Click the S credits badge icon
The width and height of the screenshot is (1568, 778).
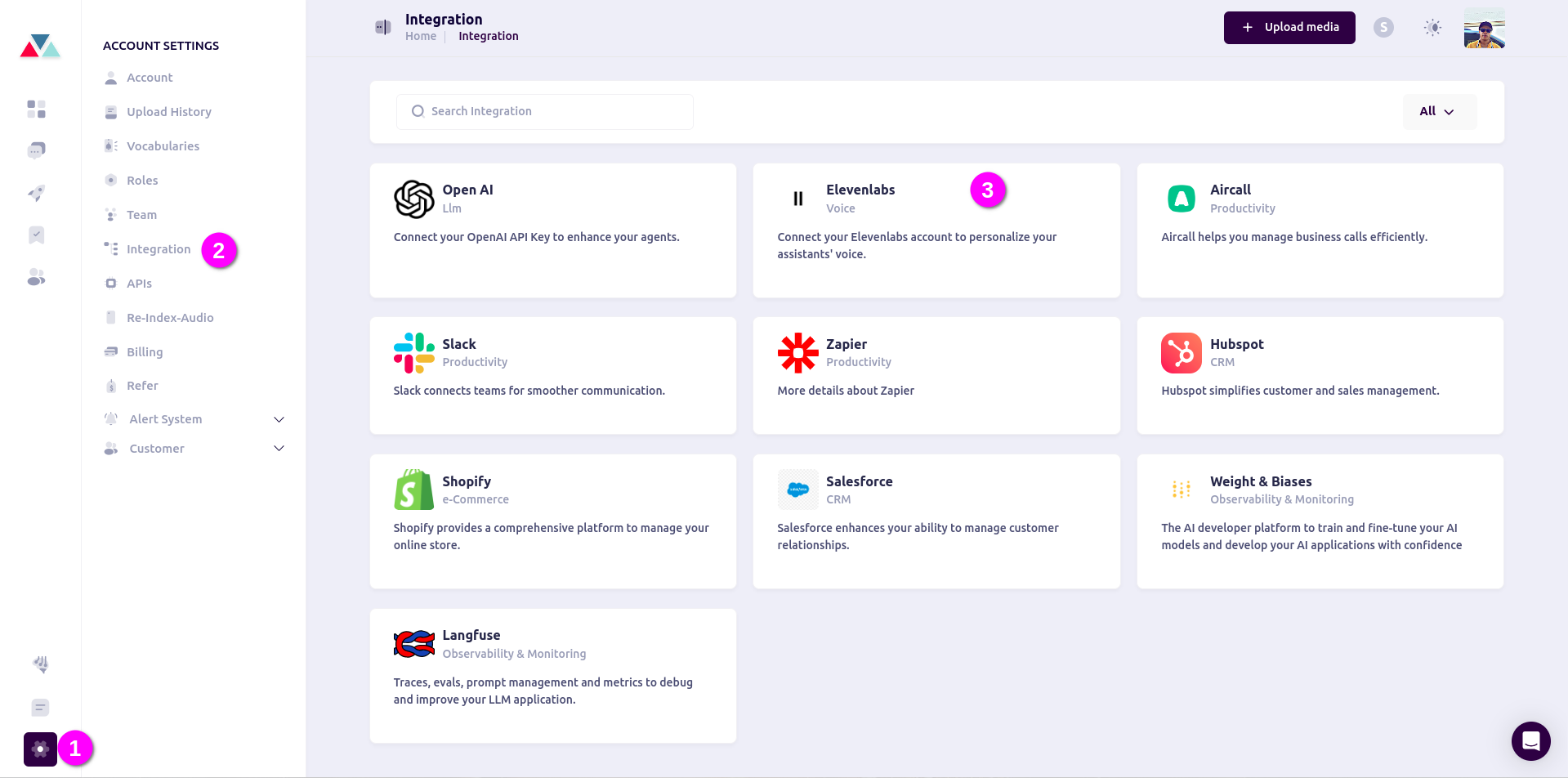click(x=1383, y=28)
